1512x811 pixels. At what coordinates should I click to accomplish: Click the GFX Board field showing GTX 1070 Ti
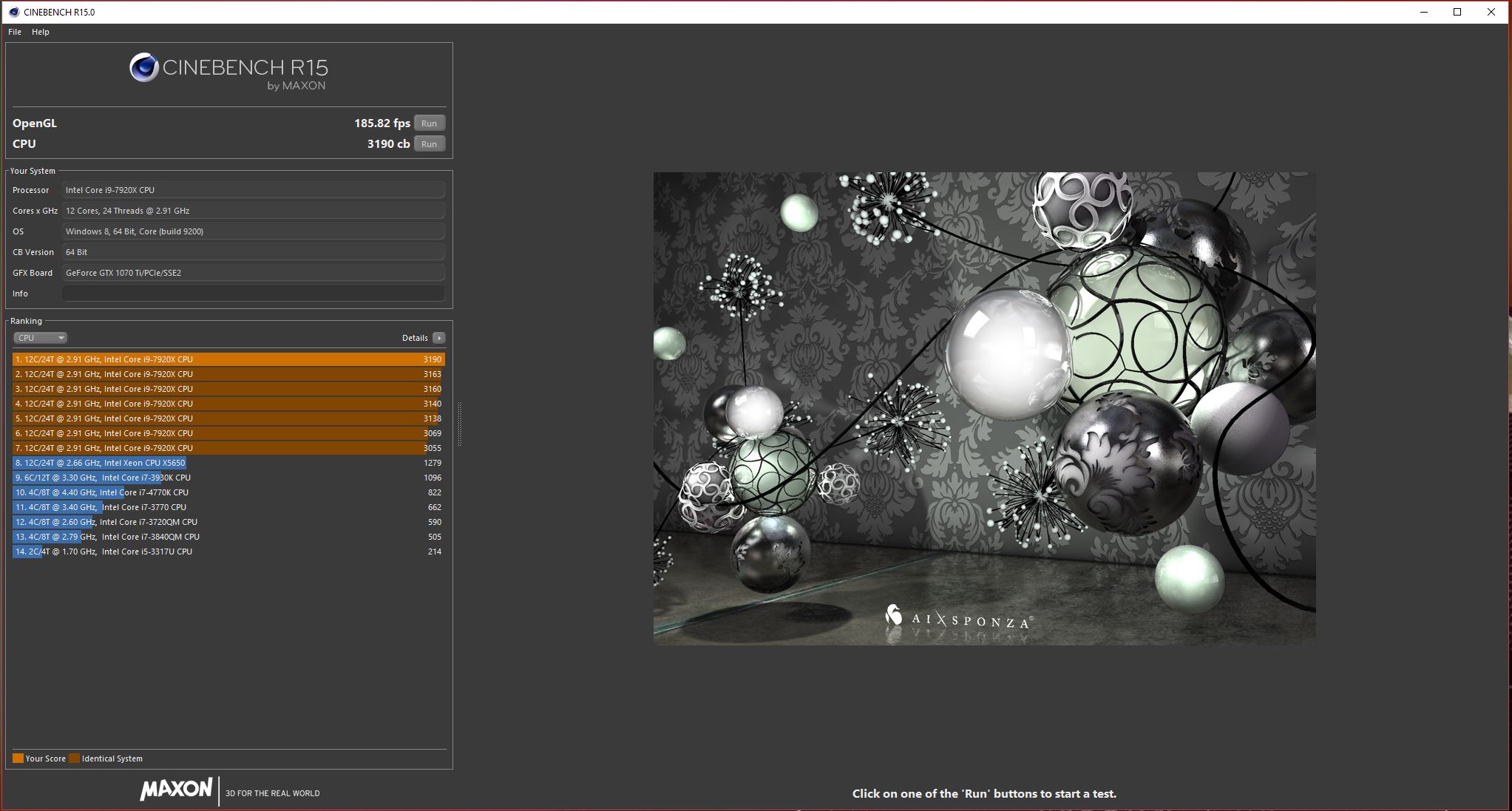coord(254,273)
